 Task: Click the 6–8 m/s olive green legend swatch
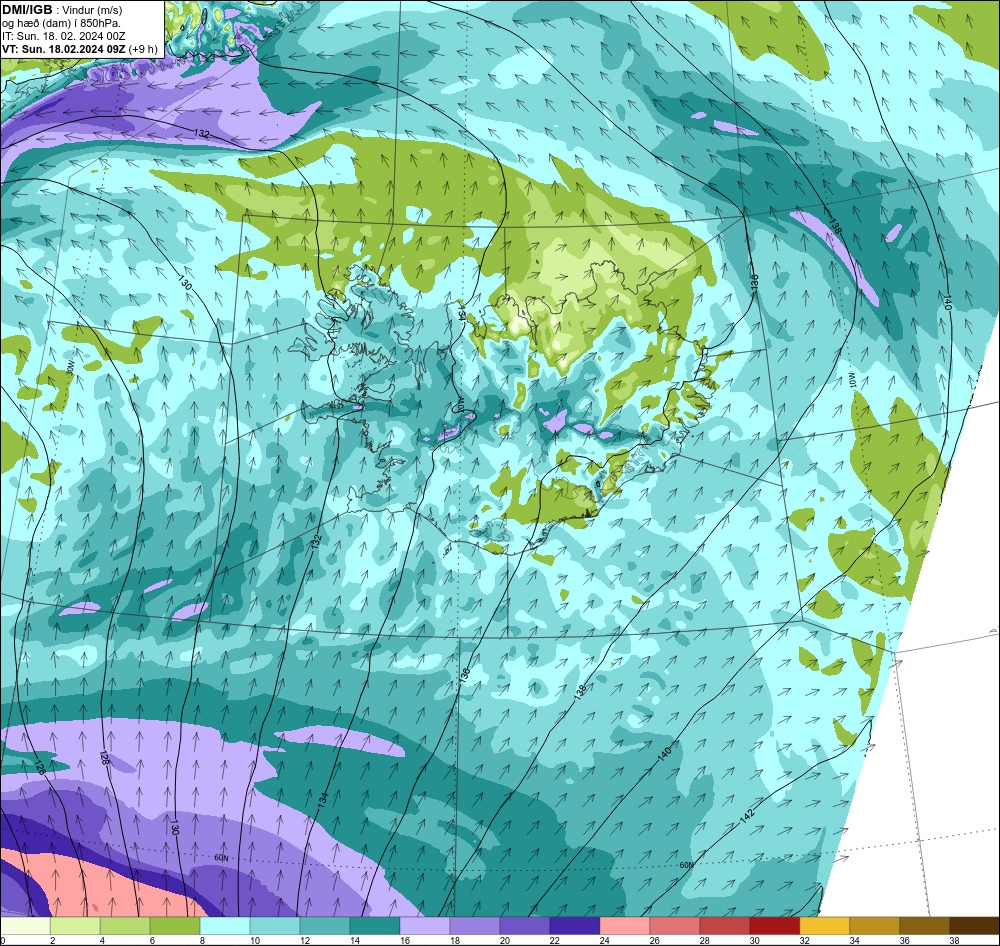pyautogui.click(x=175, y=926)
